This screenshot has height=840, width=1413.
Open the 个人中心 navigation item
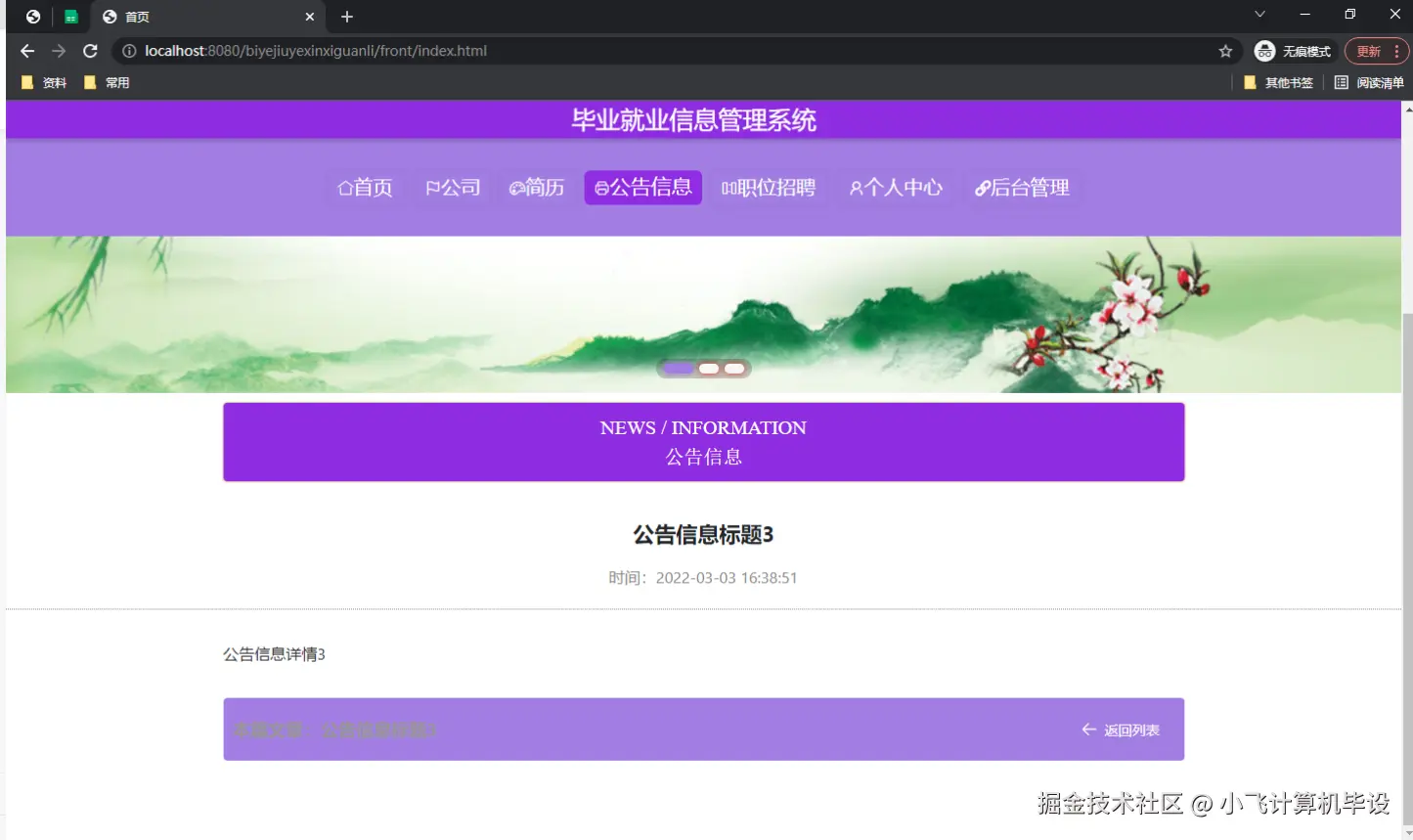coord(896,188)
